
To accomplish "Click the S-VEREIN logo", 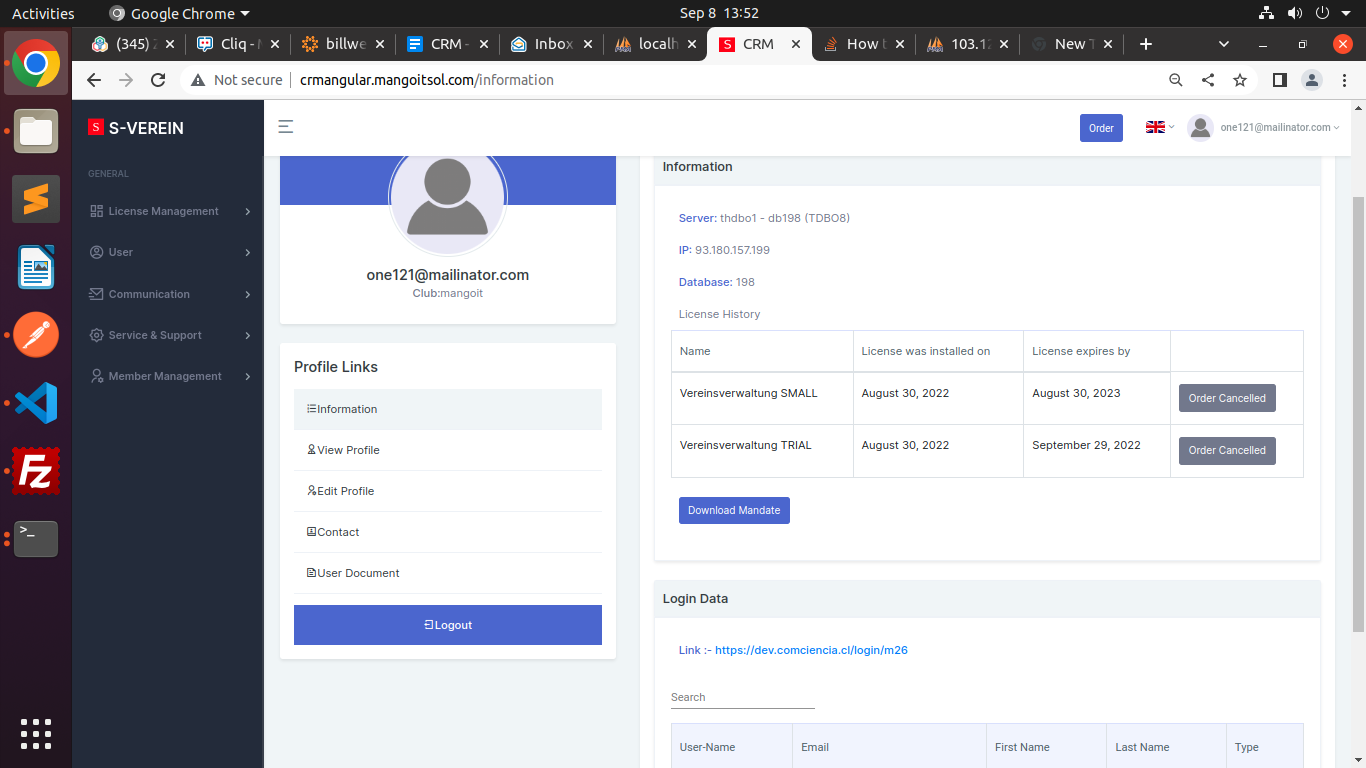I will pyautogui.click(x=136, y=128).
